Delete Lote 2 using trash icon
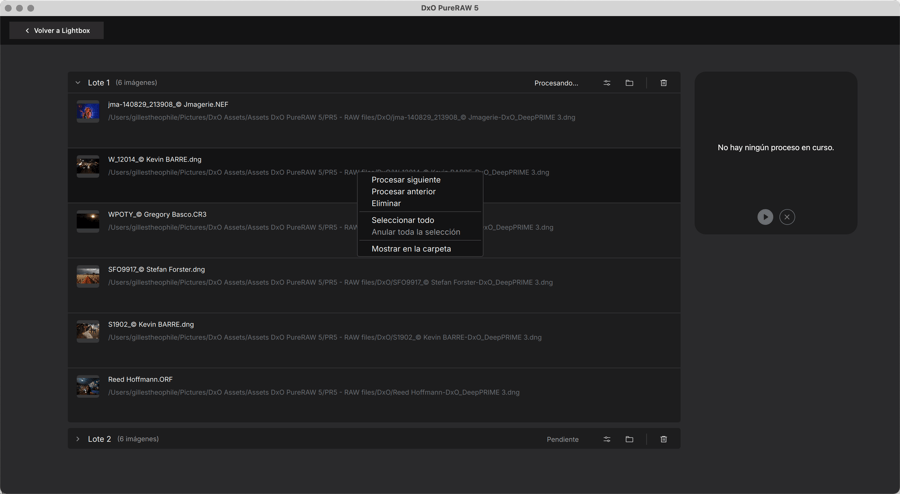900x494 pixels. click(x=663, y=439)
